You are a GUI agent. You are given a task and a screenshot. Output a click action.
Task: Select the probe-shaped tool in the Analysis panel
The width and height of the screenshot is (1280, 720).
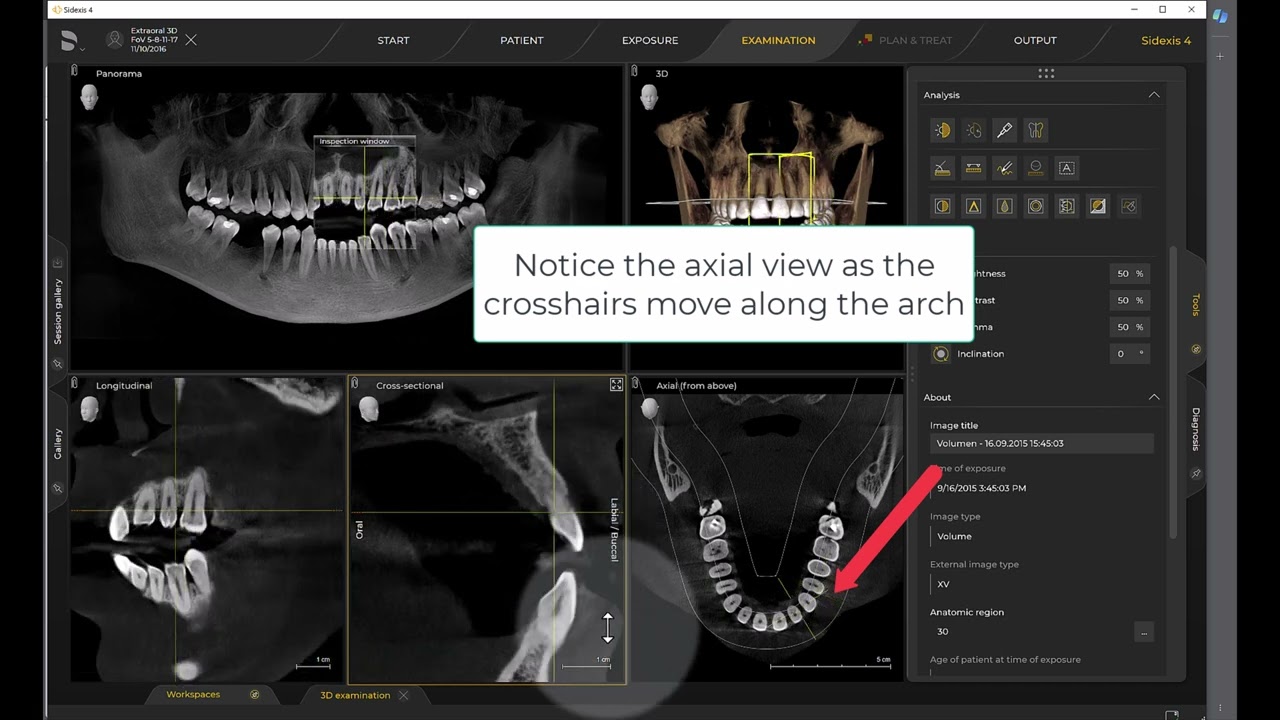click(x=1005, y=130)
